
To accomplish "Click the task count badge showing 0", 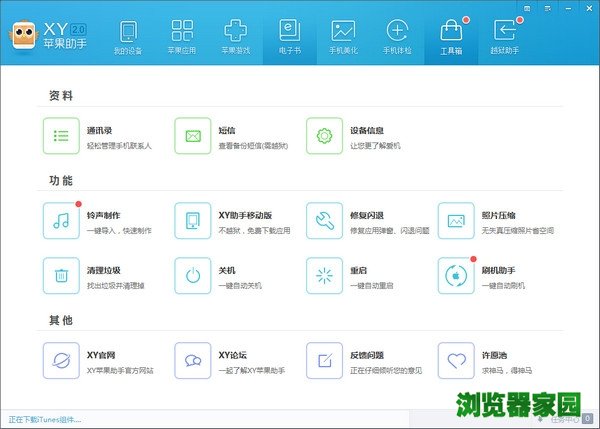I will pyautogui.click(x=587, y=419).
